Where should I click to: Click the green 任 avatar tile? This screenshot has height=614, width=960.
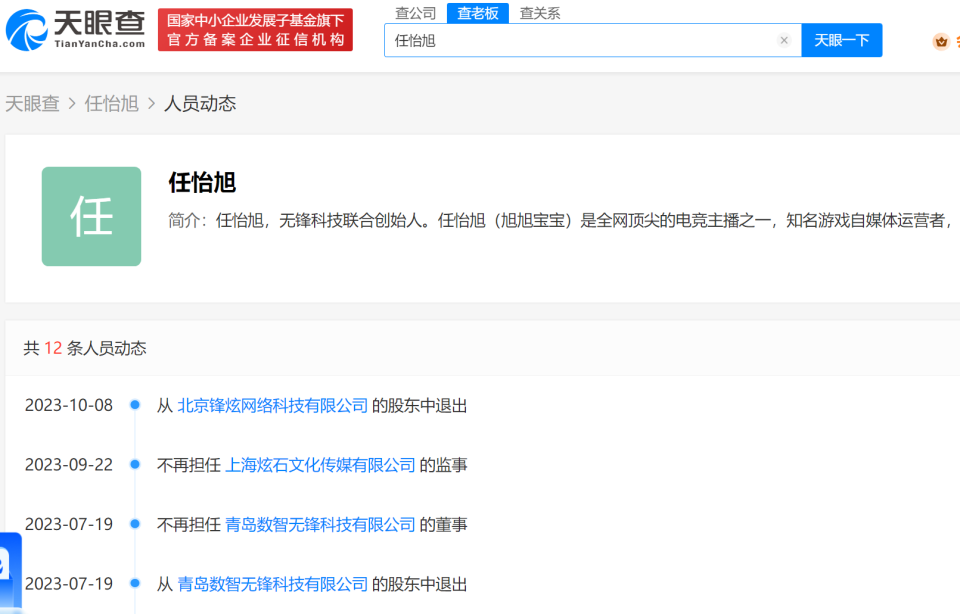tap(91, 216)
